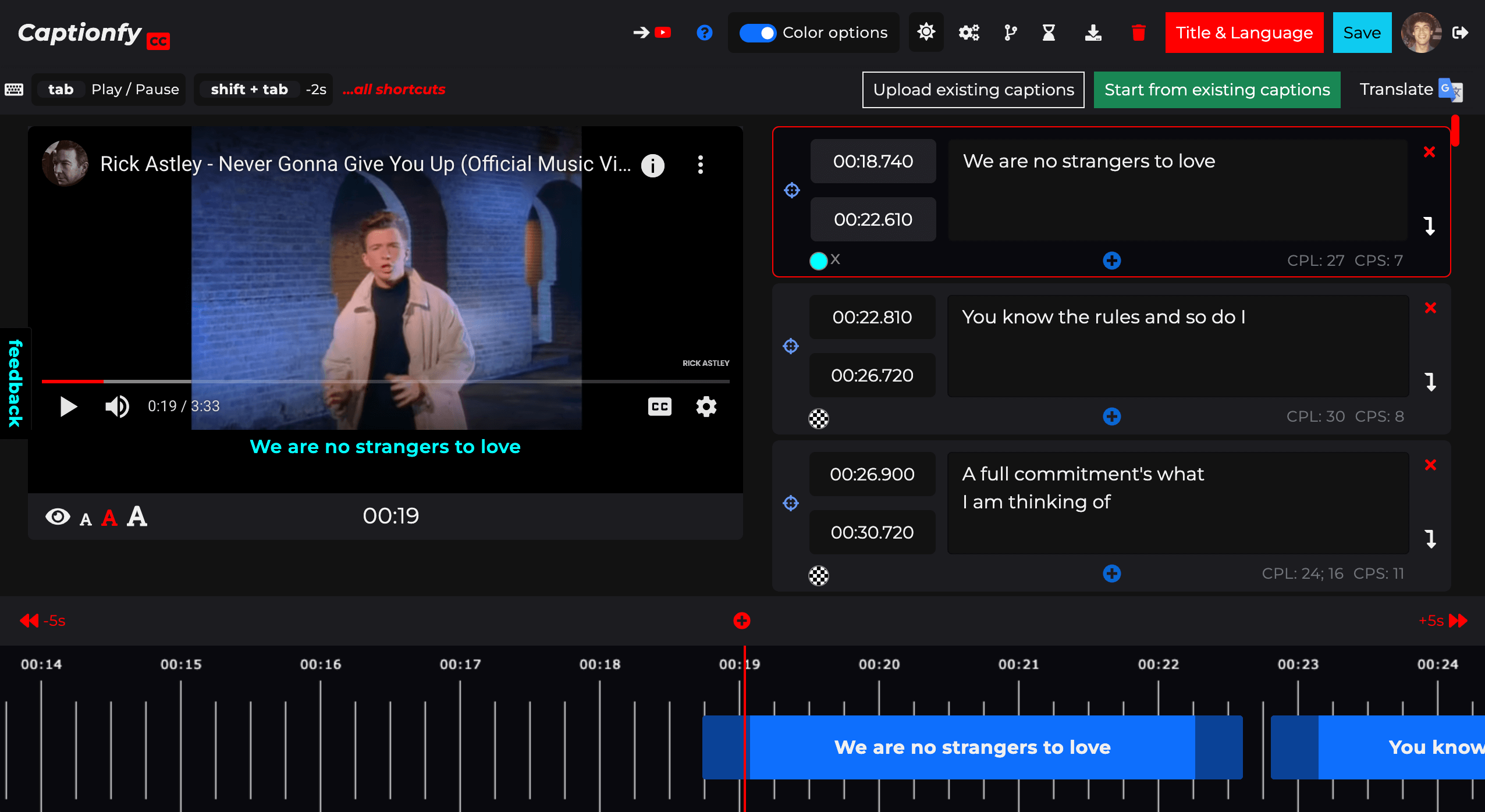Edit end time 00:22.610
Image resolution: width=1485 pixels, height=812 pixels.
coord(873,219)
